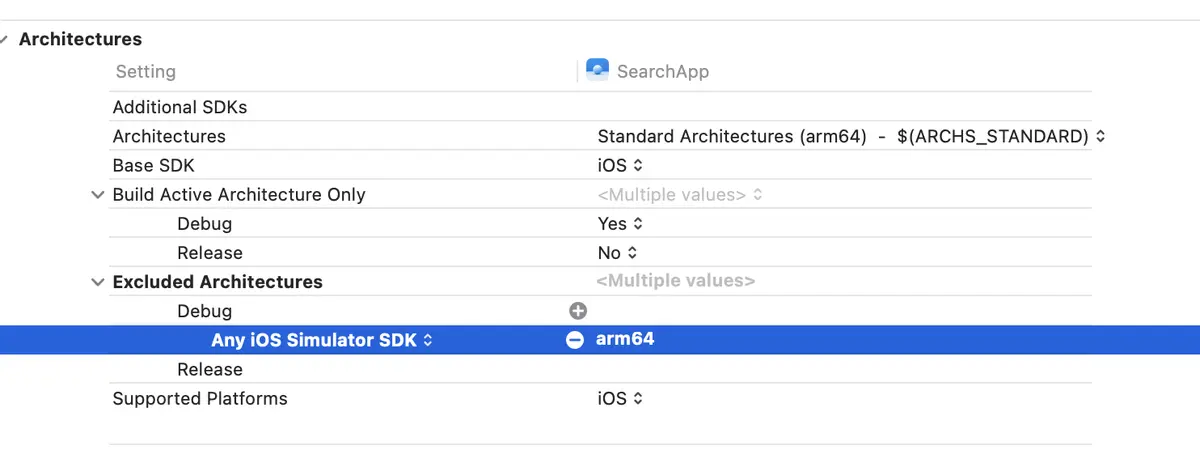Screen dimensions: 1200x450
Task: Click the SearchApp target icon
Action: point(597,70)
